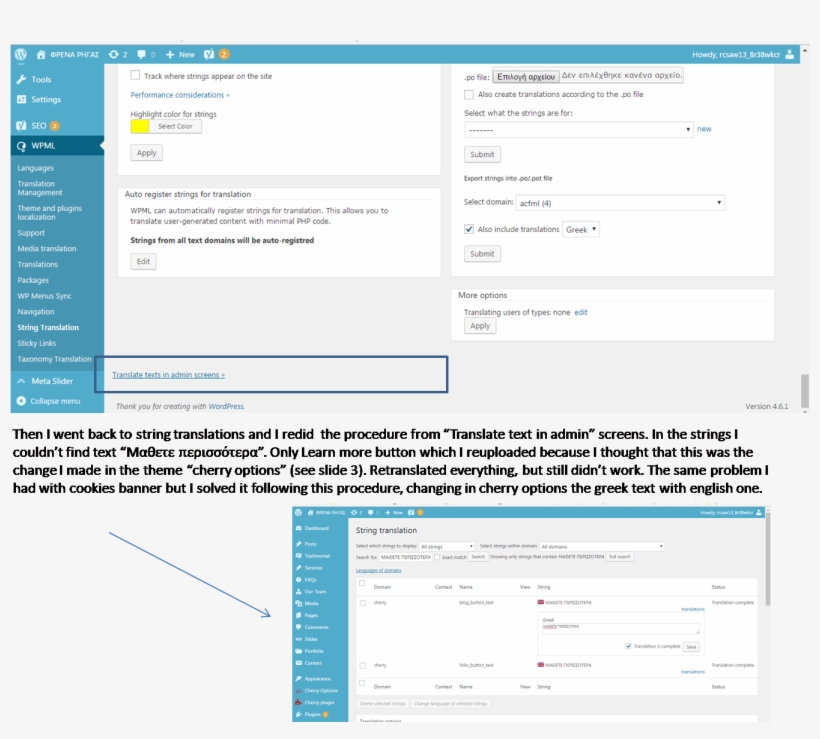The image size is (820, 739).
Task: Click the Επιλογή αρχείου file chooser button
Action: click(x=525, y=75)
